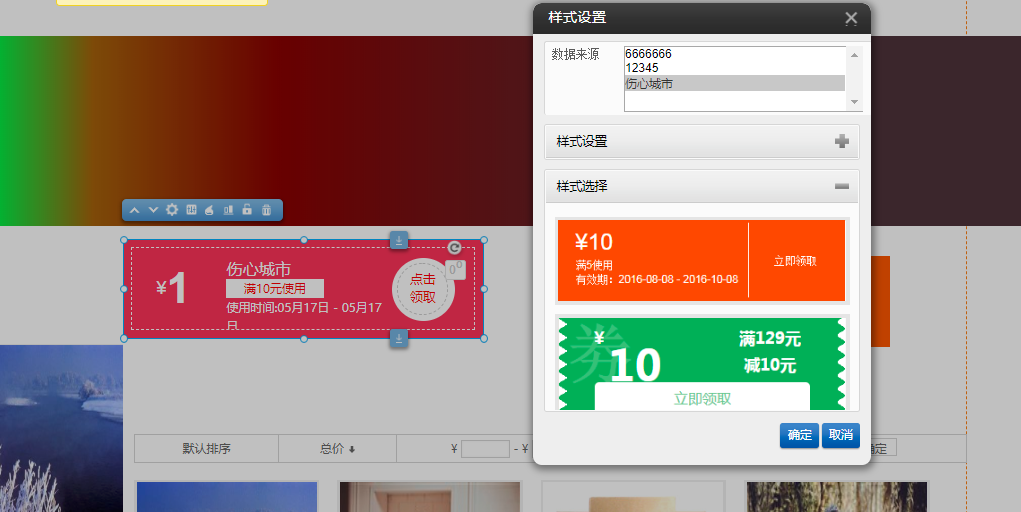
Task: Toggle the unlock padlock icon in the widget toolbar
Action: pyautogui.click(x=247, y=210)
